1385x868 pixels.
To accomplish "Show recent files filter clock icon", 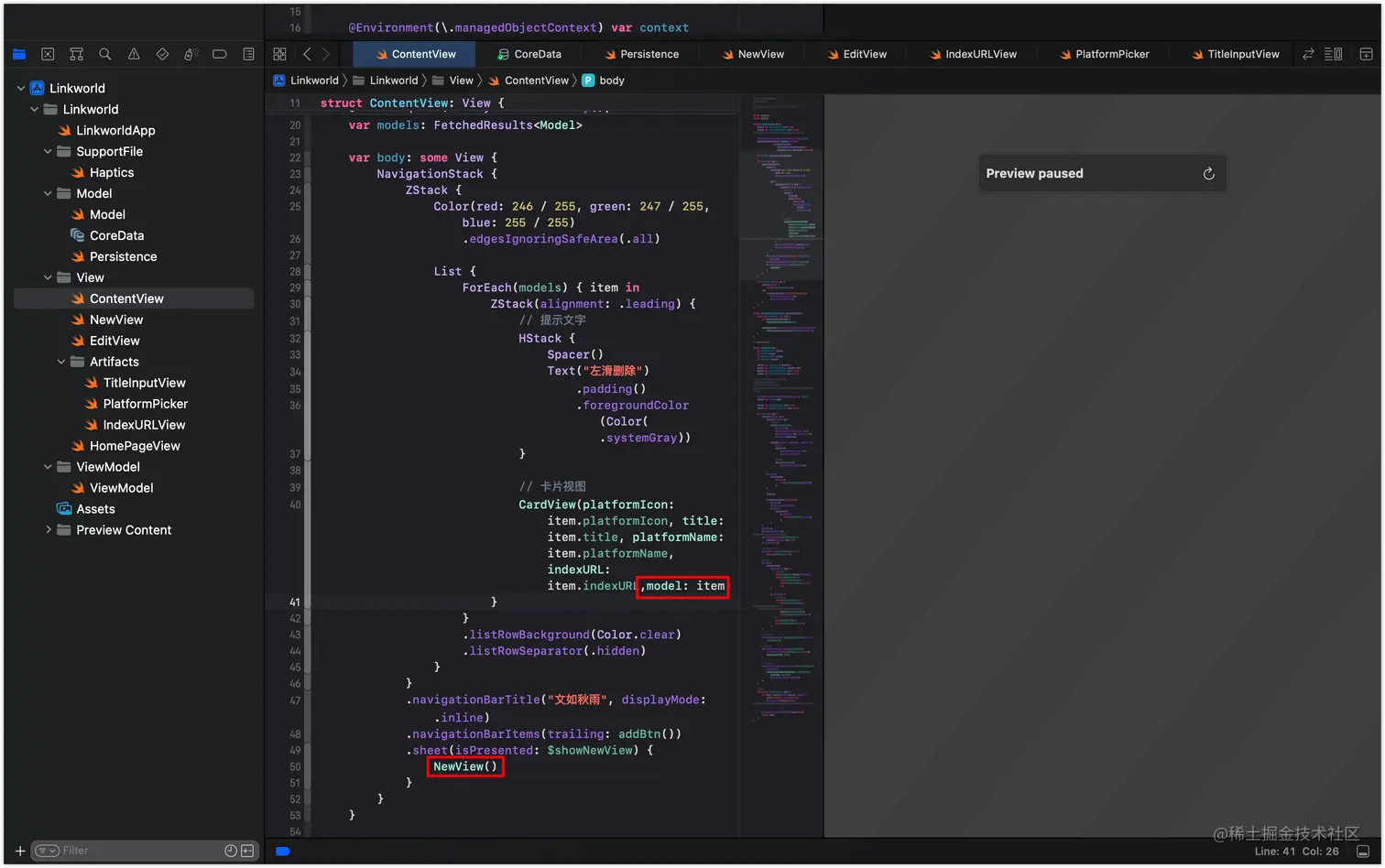I will click(231, 851).
